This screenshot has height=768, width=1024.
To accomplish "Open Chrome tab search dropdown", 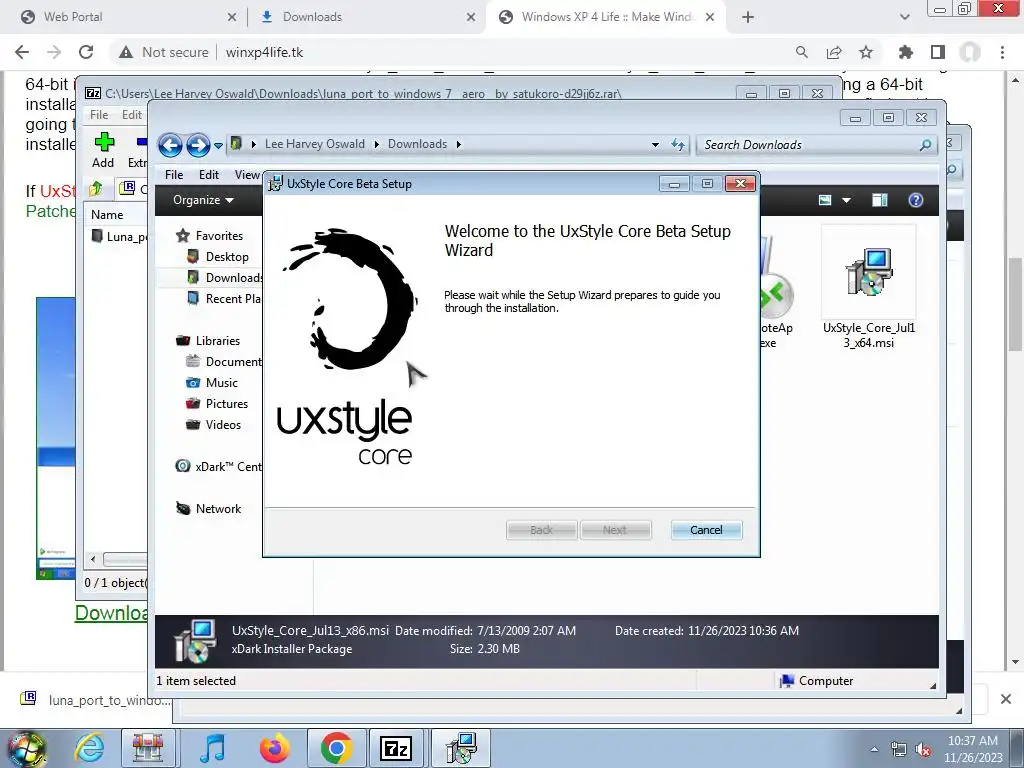I will 904,17.
